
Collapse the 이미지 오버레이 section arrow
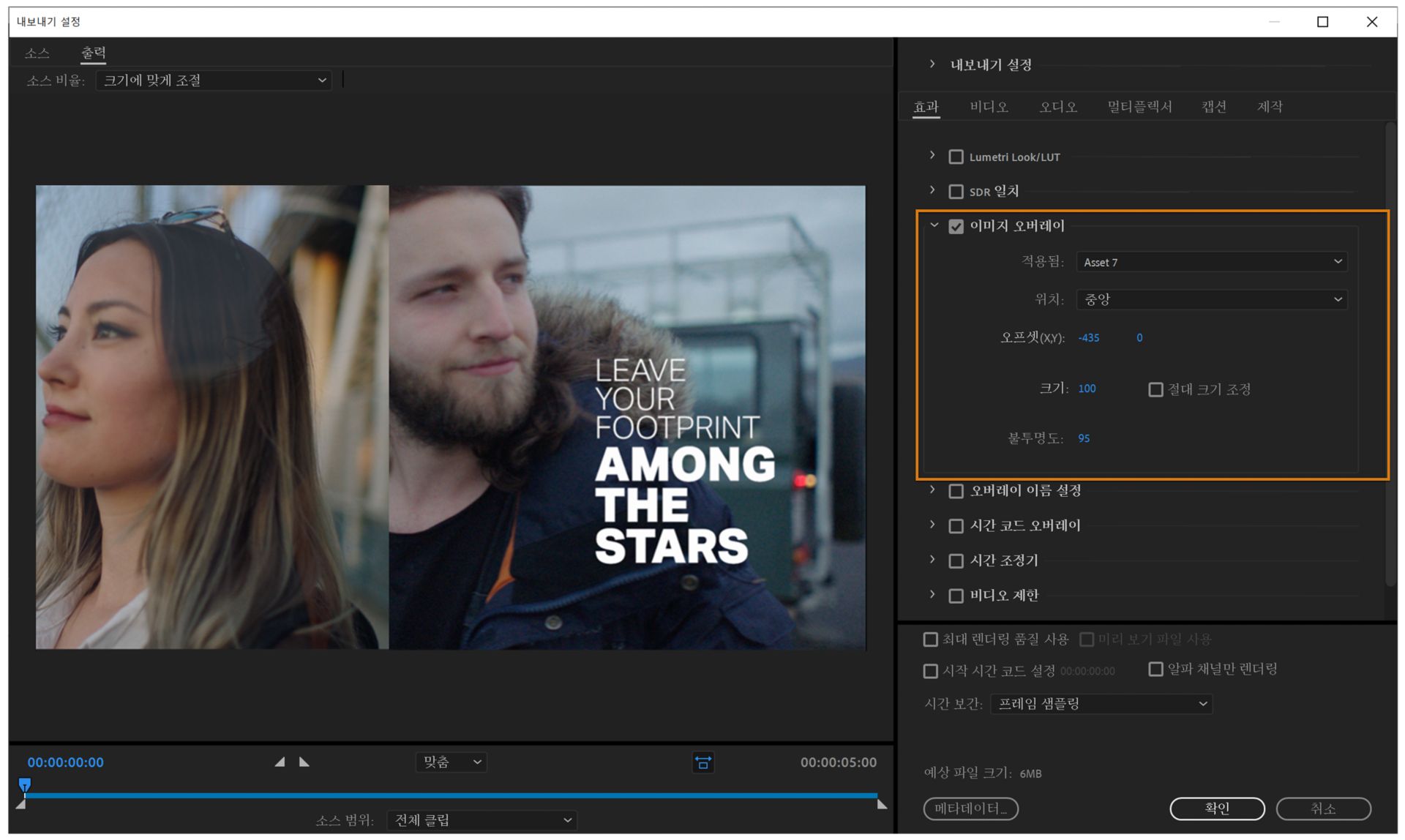click(x=934, y=225)
